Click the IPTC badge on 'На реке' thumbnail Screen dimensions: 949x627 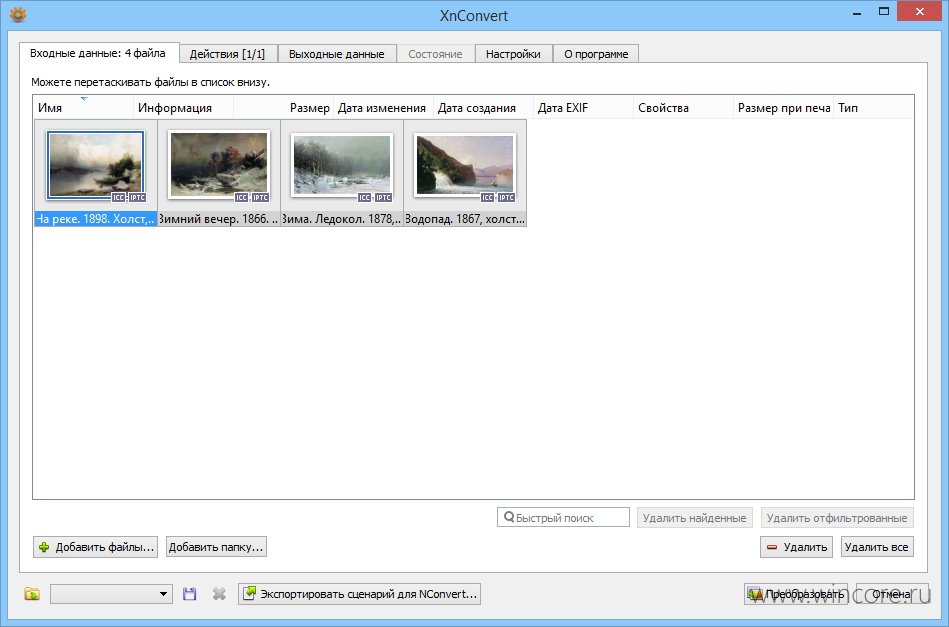coord(137,197)
